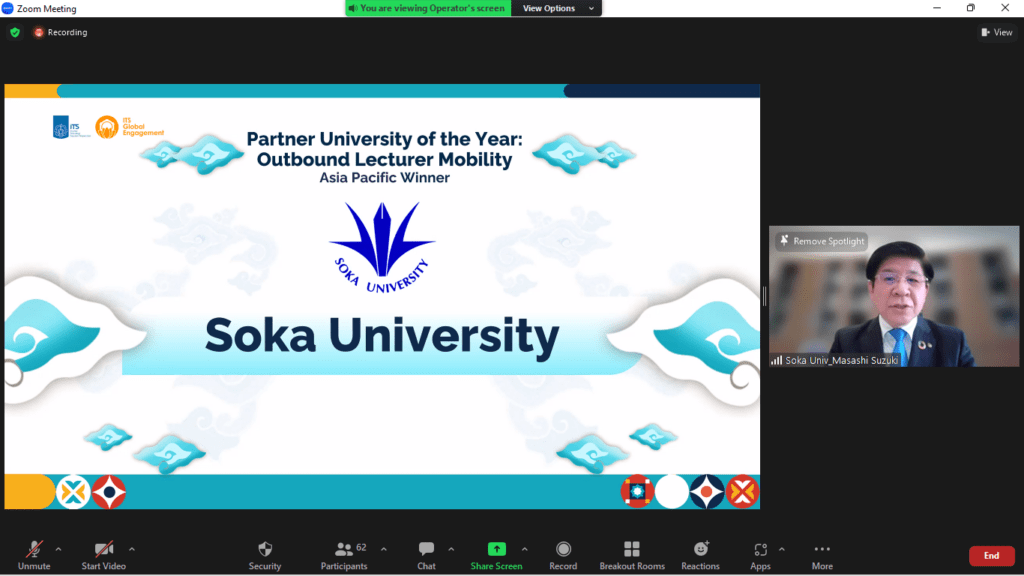The width and height of the screenshot is (1024, 576).
Task: Open the View Options dropdown
Action: coord(557,8)
